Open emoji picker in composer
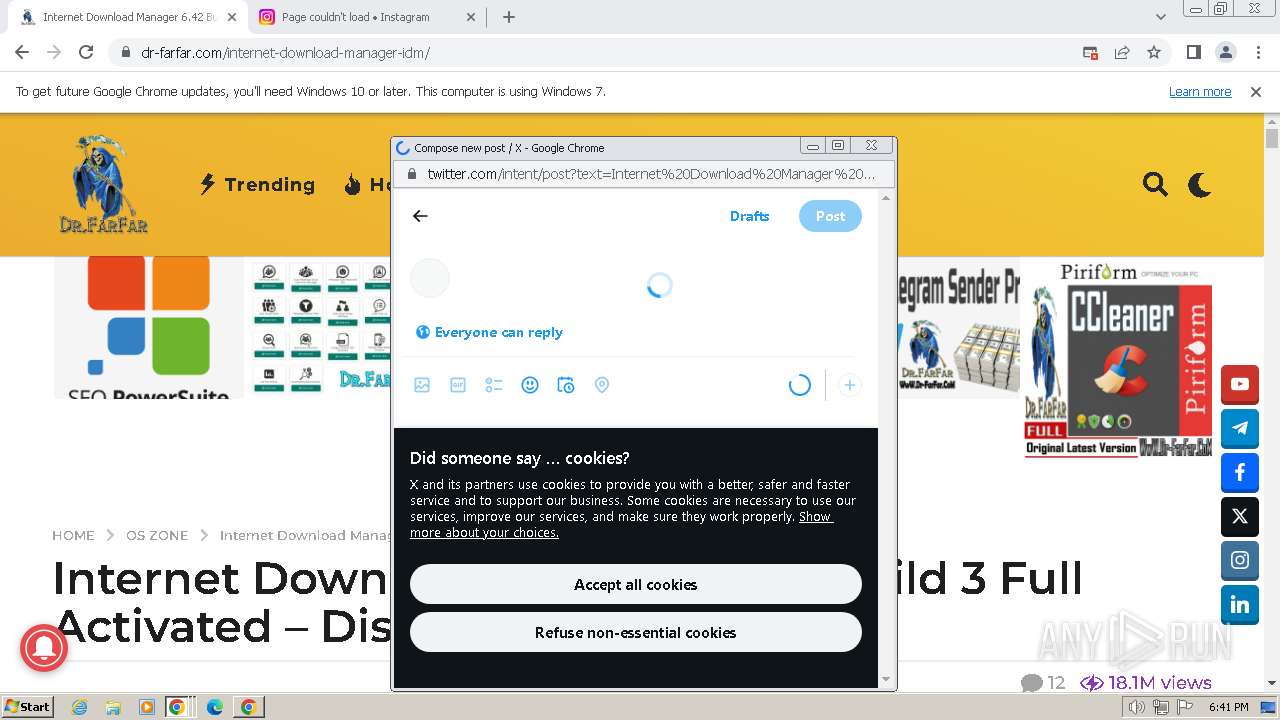Screen dimensions: 1280x720 coord(530,385)
